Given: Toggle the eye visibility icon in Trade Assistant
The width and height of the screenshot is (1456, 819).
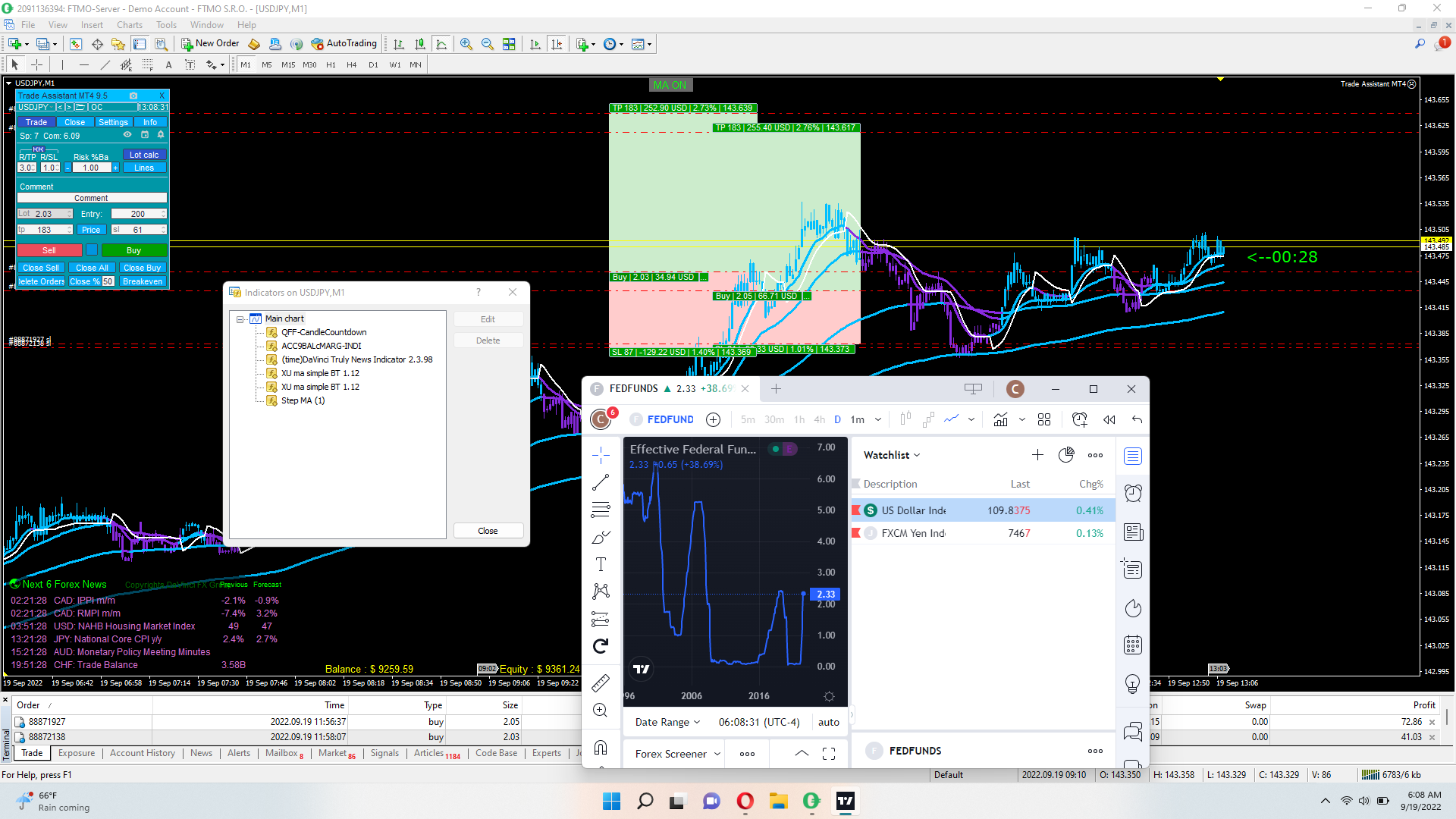Looking at the screenshot, I should click(x=127, y=135).
